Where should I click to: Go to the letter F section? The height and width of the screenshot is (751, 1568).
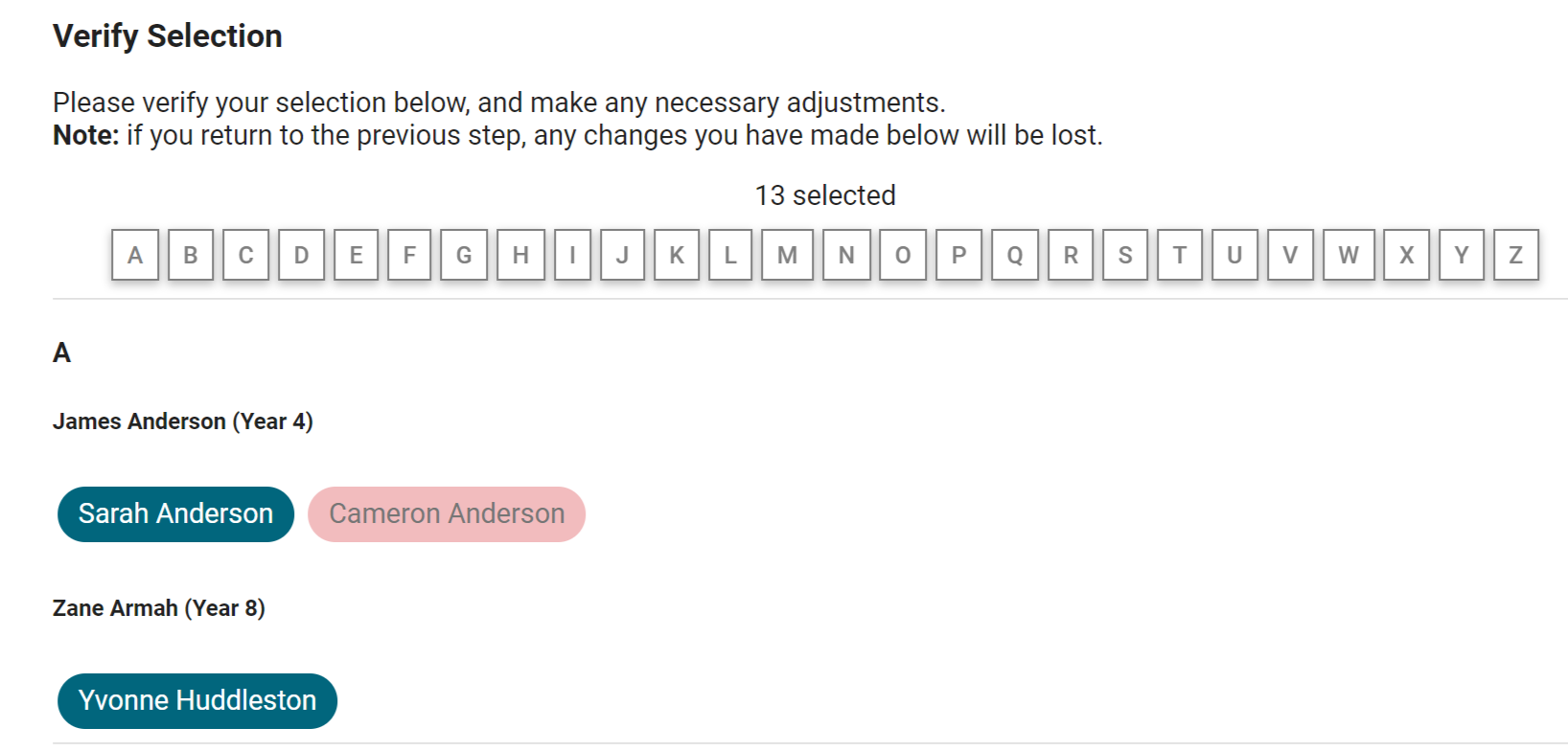pyautogui.click(x=409, y=255)
